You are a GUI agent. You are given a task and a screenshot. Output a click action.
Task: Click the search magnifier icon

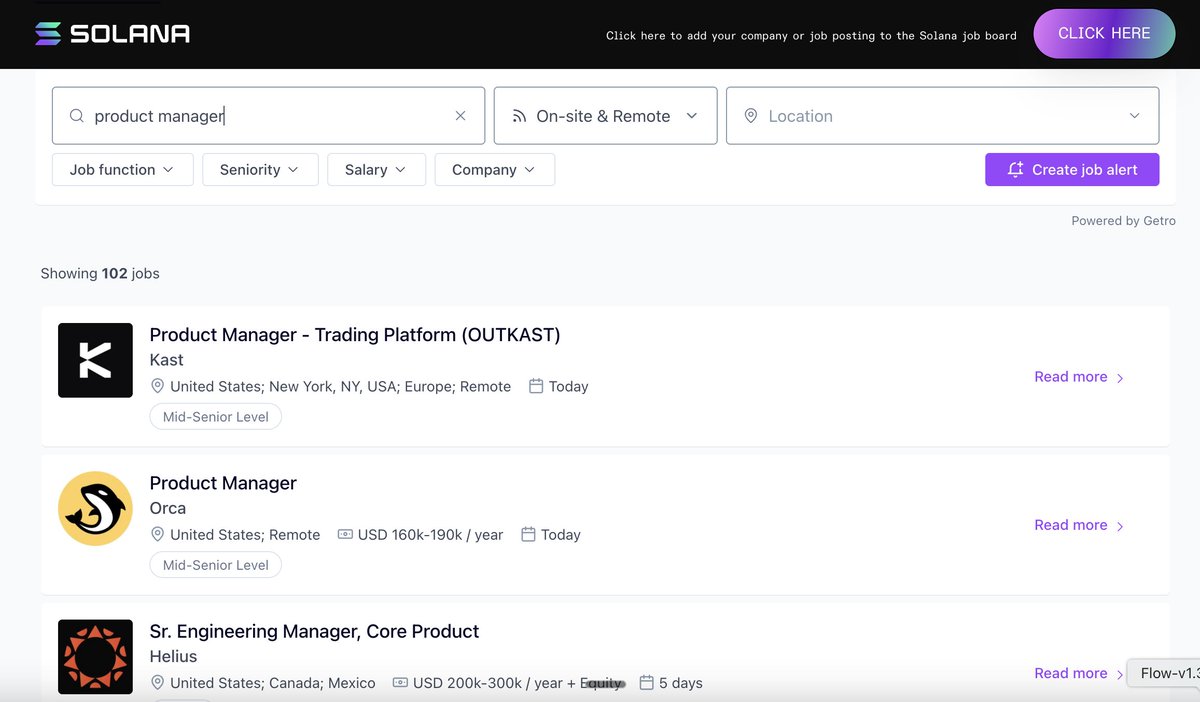click(x=76, y=116)
